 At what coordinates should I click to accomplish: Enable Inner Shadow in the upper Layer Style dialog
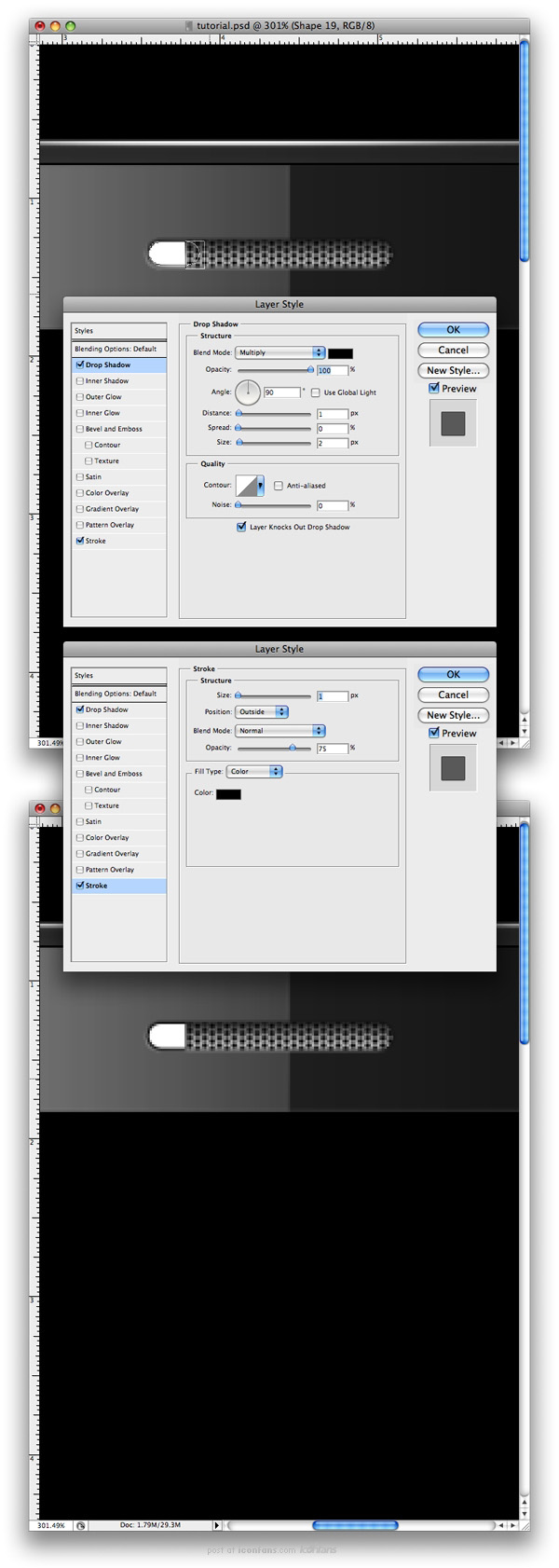click(80, 380)
